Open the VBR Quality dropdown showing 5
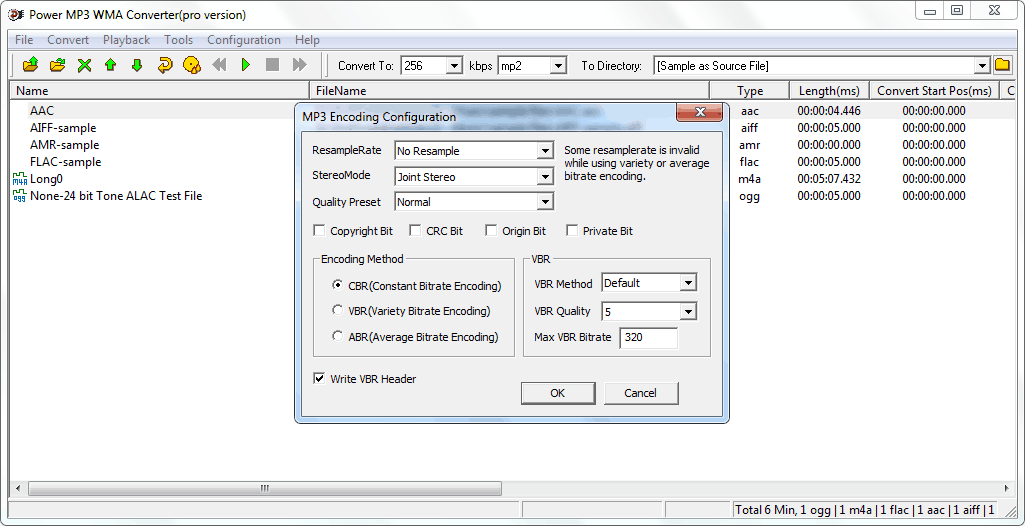Screen dimensions: 1025x526 (688, 312)
